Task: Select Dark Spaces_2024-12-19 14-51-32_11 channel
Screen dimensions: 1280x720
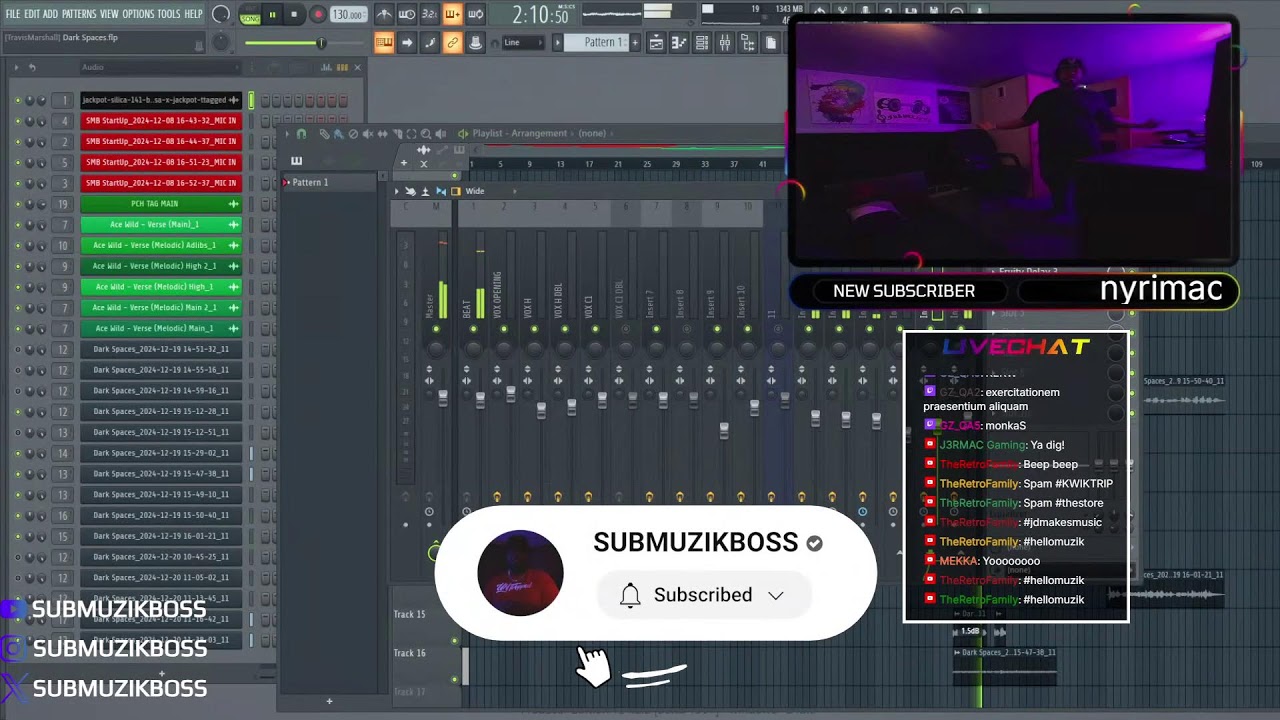Action: tap(161, 349)
